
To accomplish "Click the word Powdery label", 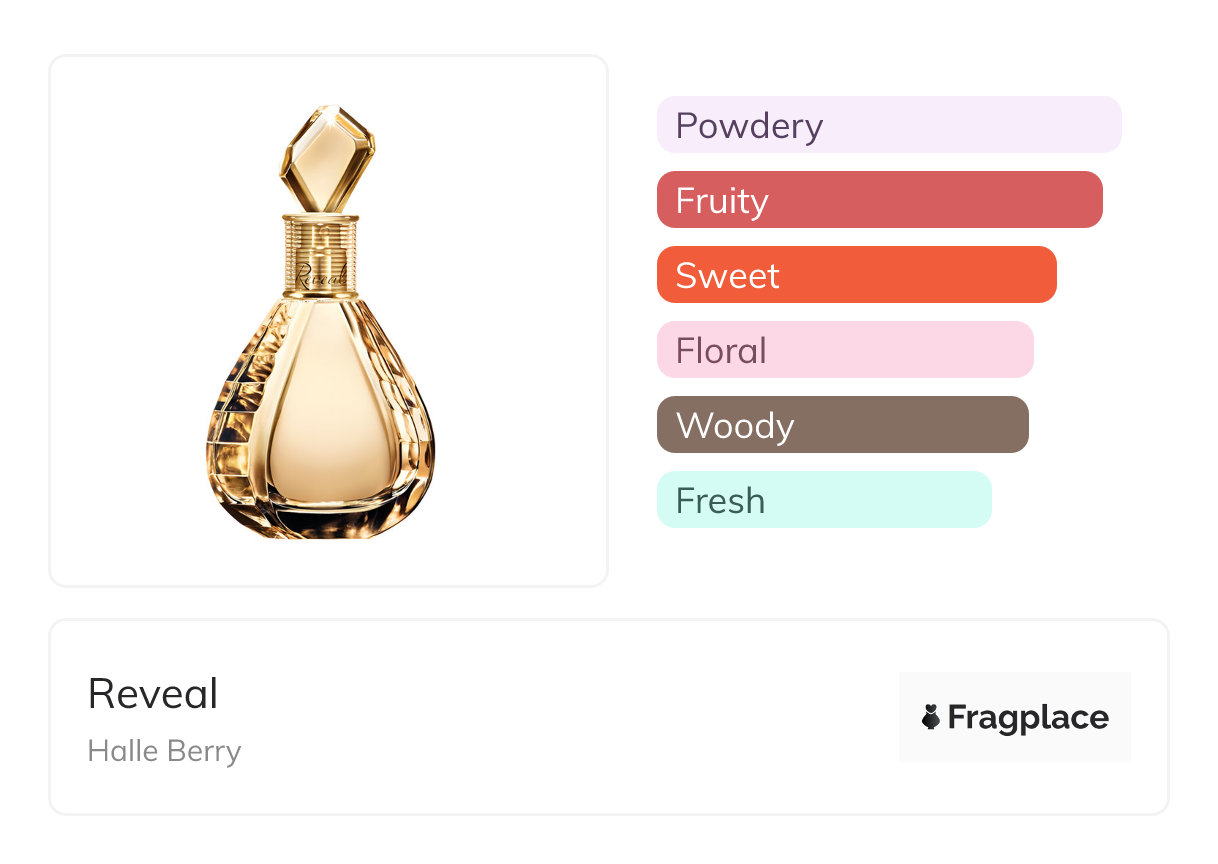I will pyautogui.click(x=749, y=126).
